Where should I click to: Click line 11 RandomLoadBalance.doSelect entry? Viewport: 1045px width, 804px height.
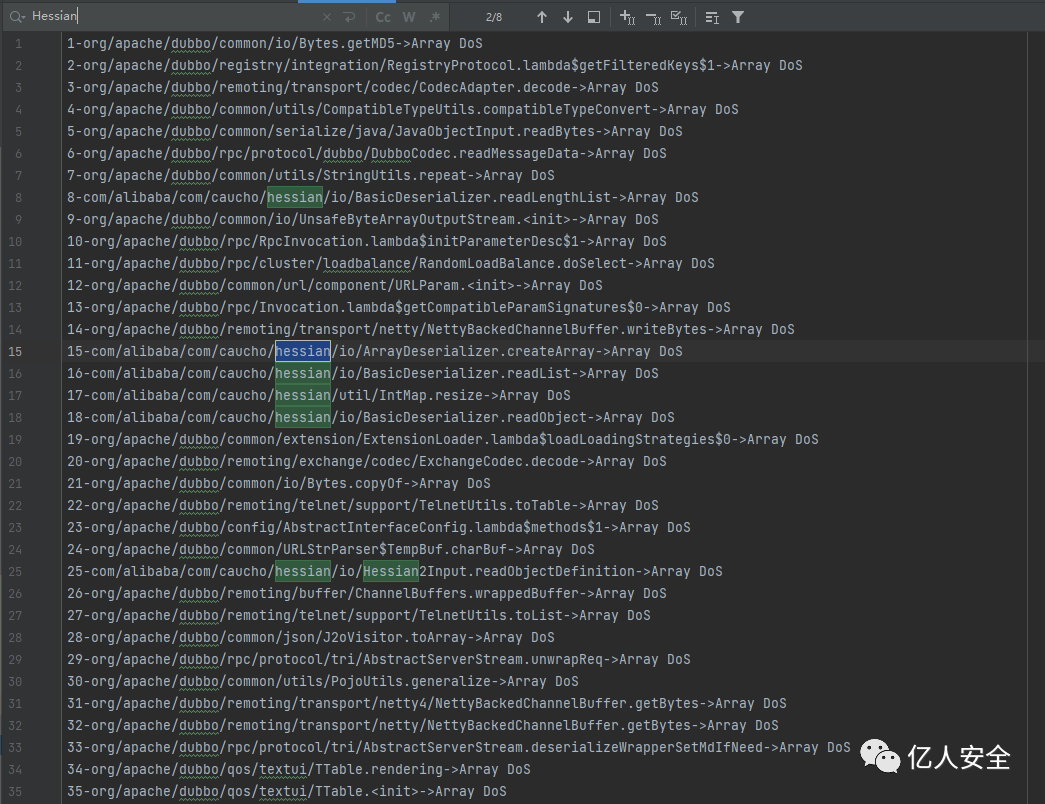tap(391, 263)
